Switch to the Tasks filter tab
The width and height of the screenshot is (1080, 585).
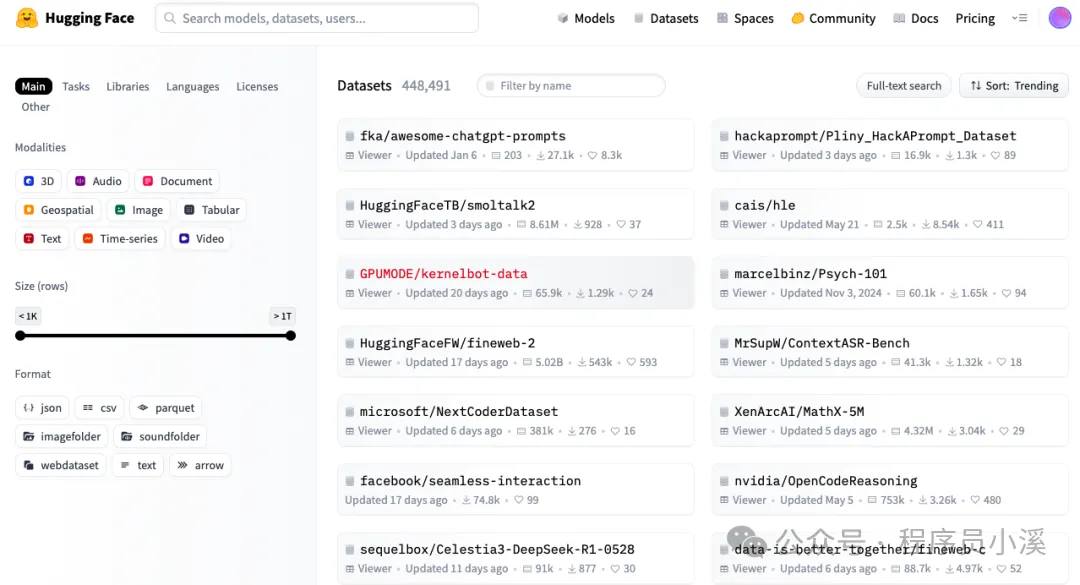(x=76, y=86)
